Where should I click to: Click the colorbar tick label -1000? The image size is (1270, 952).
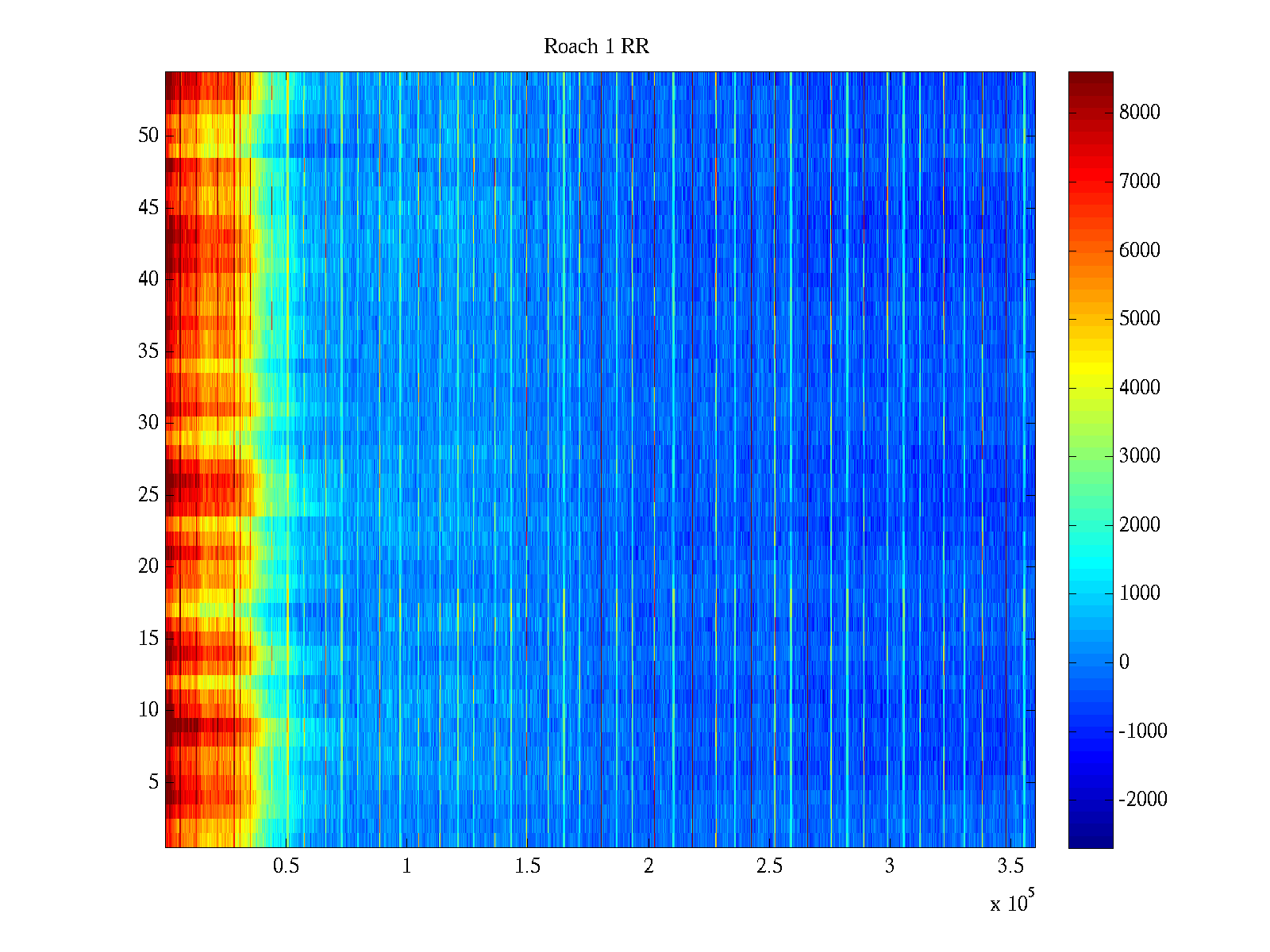click(1142, 731)
